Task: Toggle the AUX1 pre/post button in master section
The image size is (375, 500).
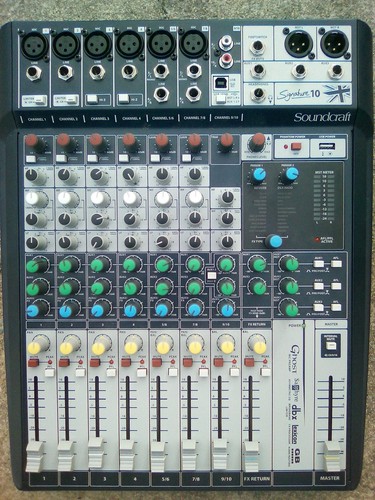Action: click(x=319, y=264)
